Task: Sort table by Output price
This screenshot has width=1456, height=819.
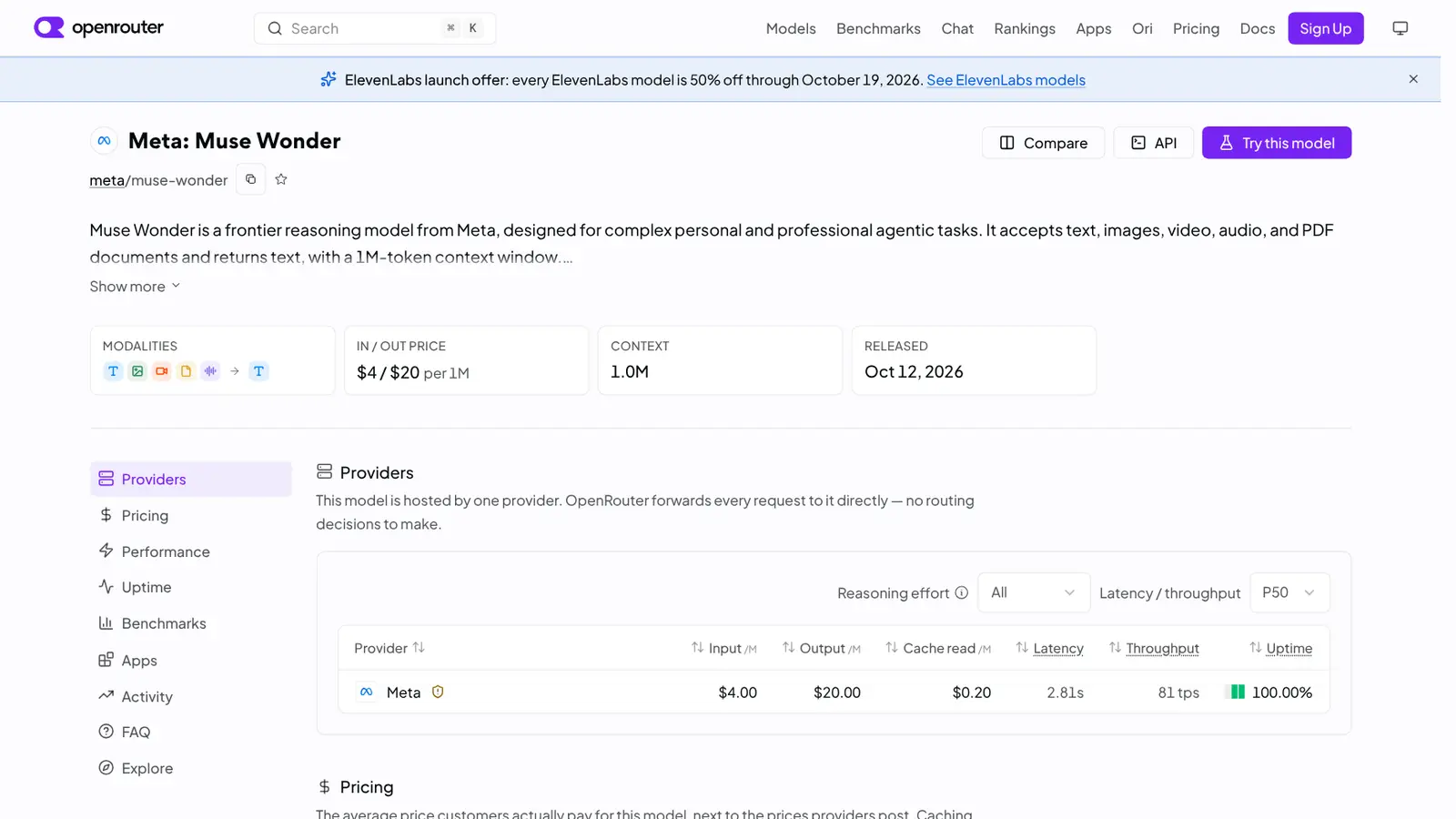Action: click(x=821, y=648)
